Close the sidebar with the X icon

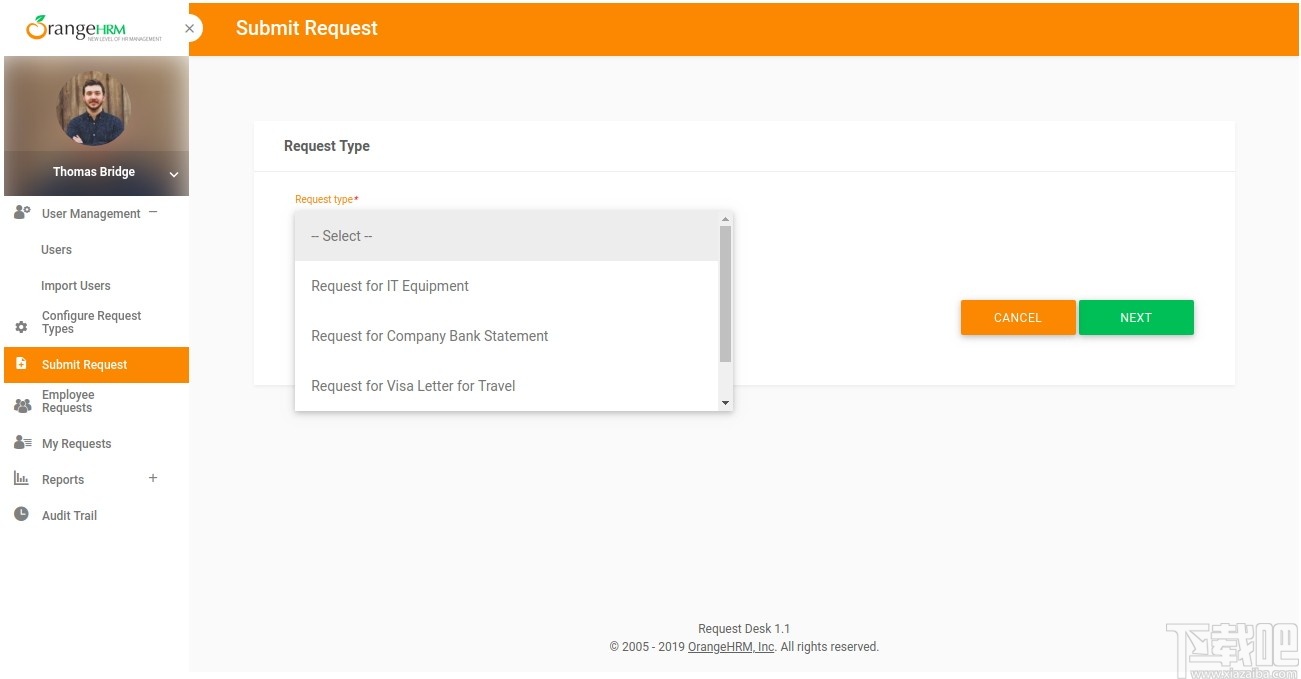click(189, 29)
